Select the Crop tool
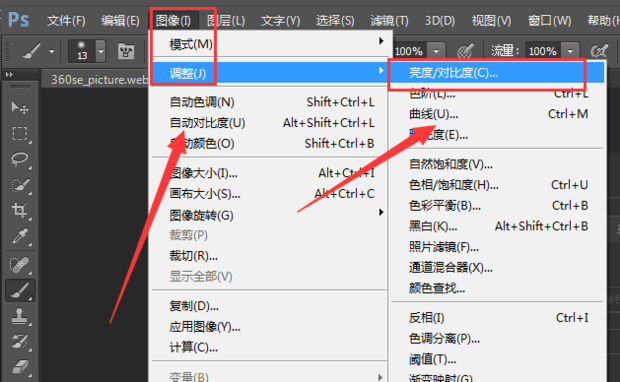Screen dimensions: 620x382 point(19,210)
